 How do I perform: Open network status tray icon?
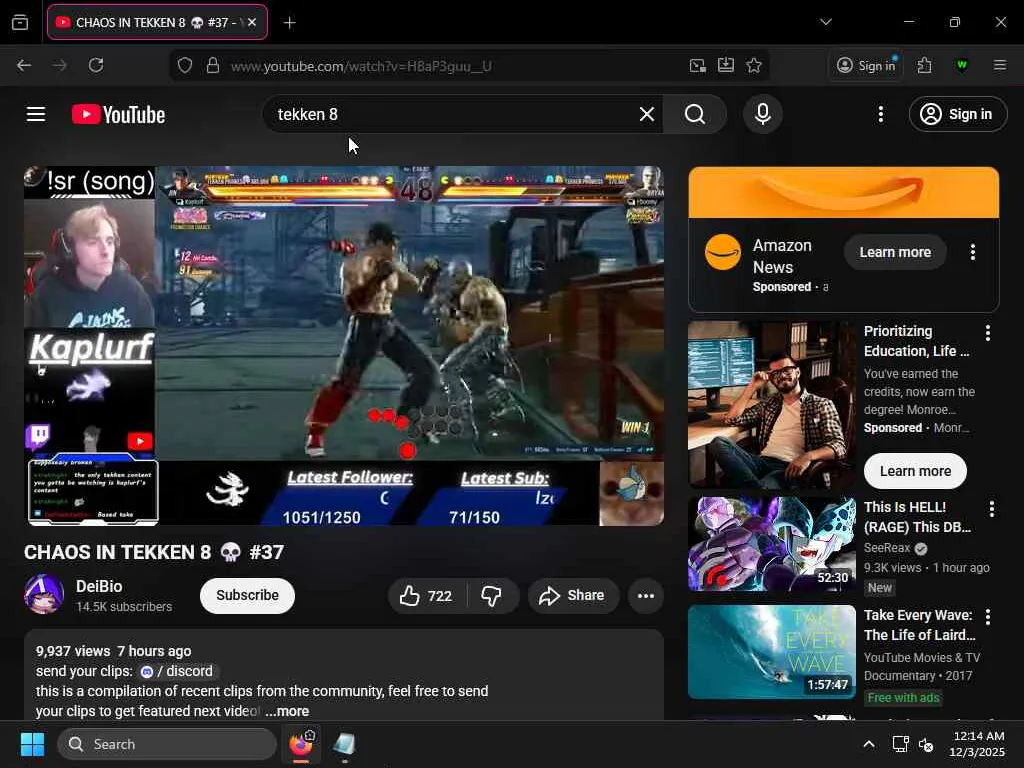900,744
